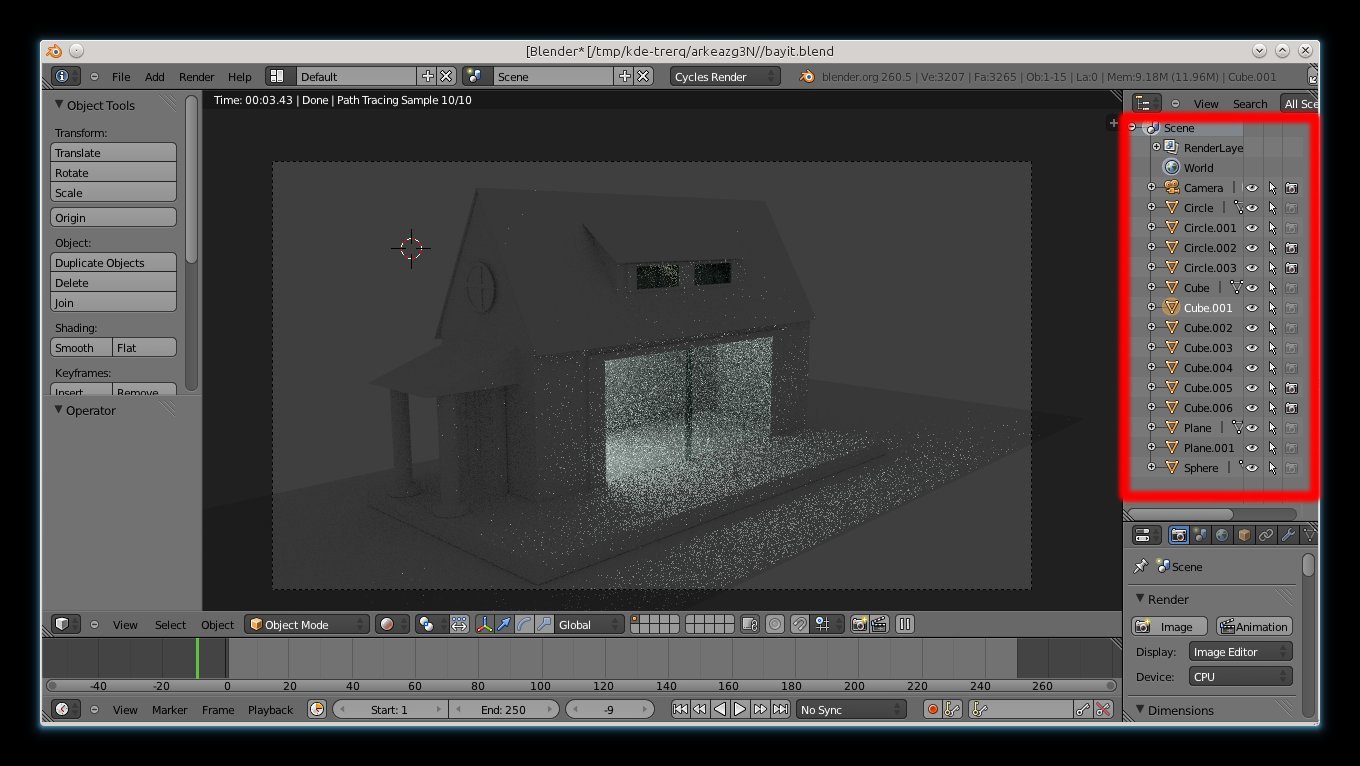This screenshot has width=1360, height=766.
Task: Open the Render menu in top bar
Action: pos(196,77)
